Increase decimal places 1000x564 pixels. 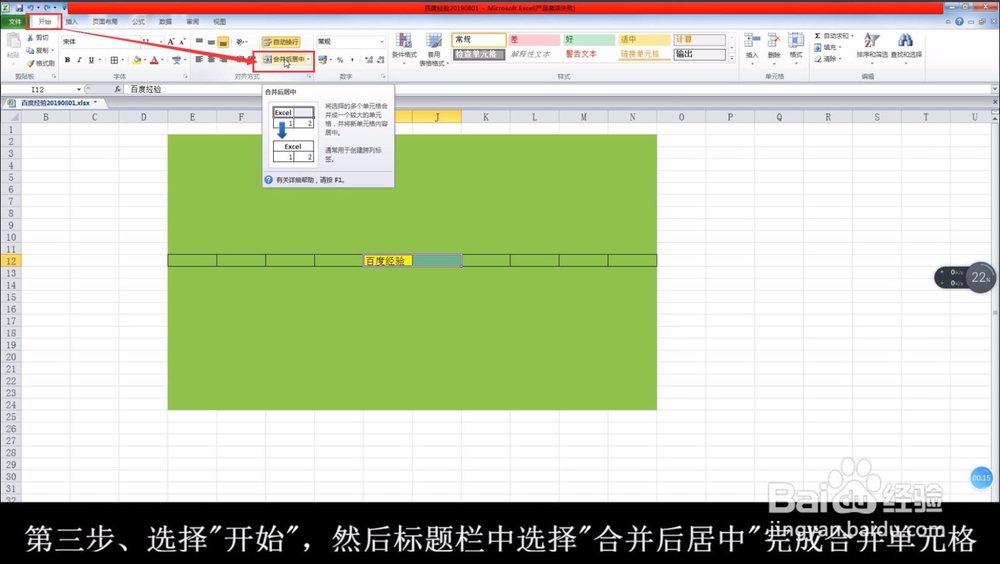[x=369, y=60]
